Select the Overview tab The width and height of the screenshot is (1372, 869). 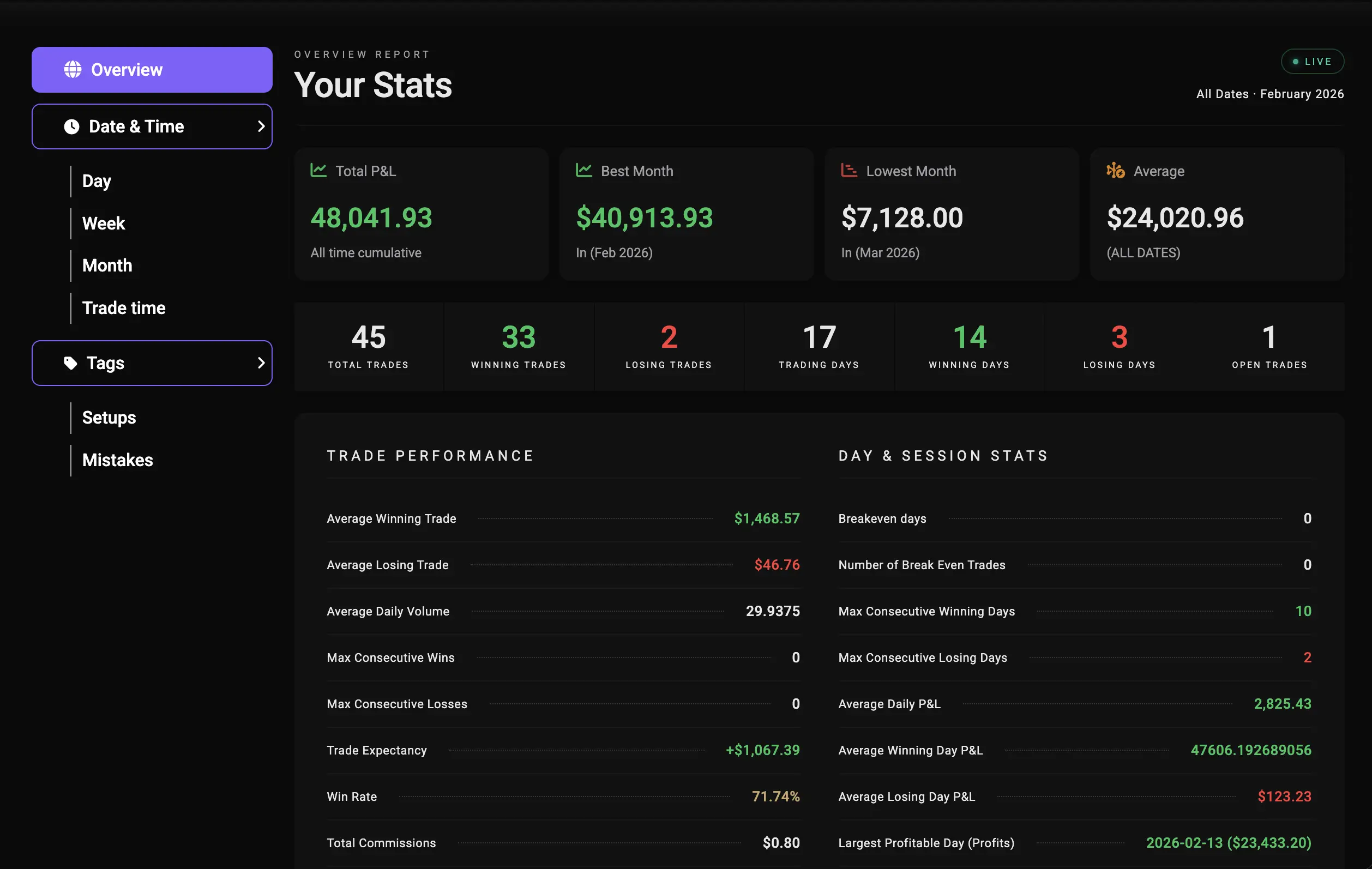tap(152, 69)
